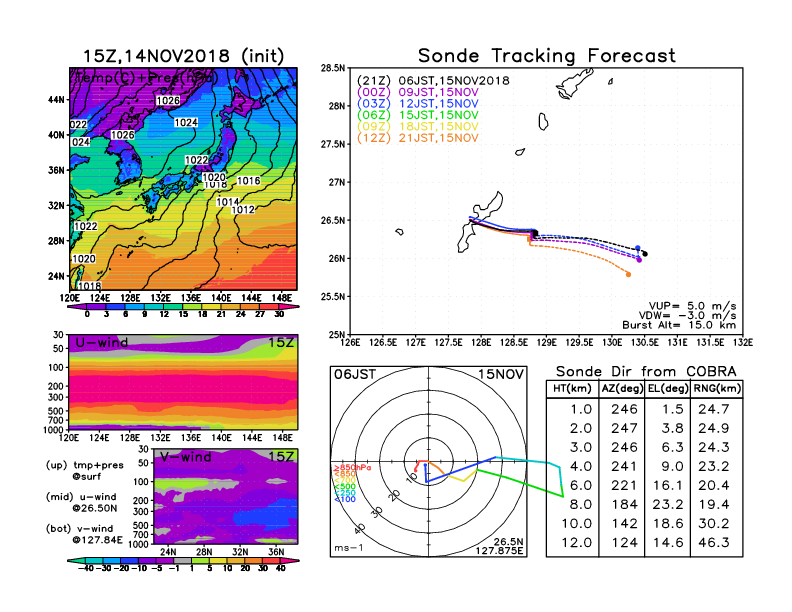Screen dimensions: 792x612
Task: Click the gray -1 to 1 segment on wind colorbar
Action: tap(183, 560)
